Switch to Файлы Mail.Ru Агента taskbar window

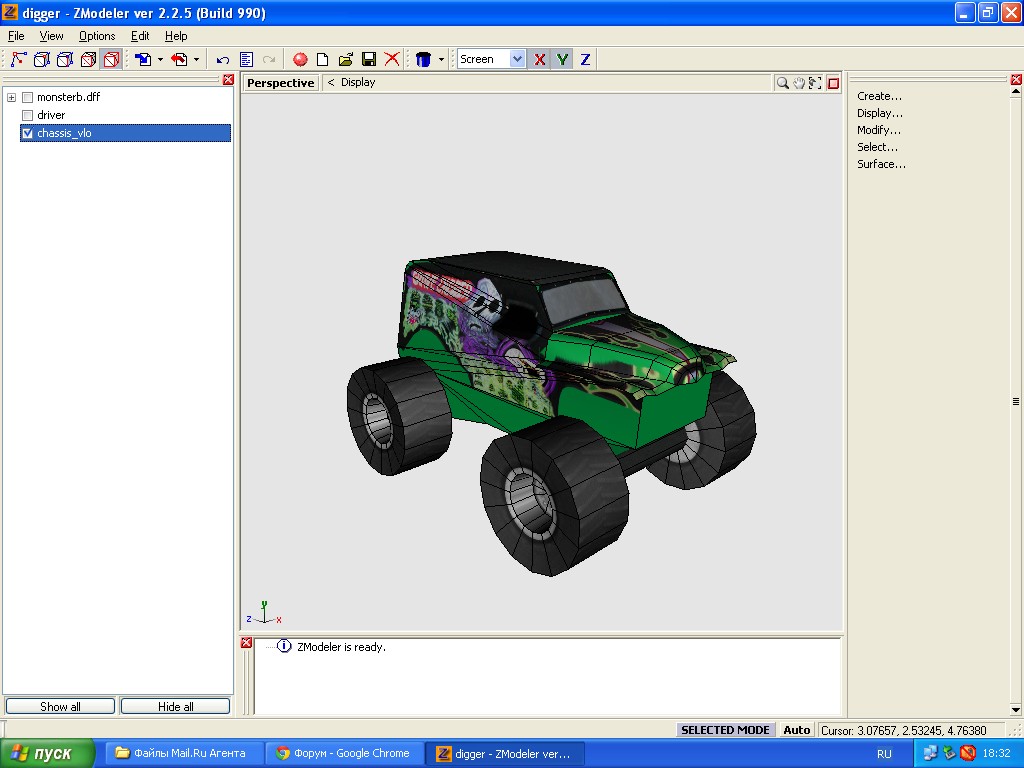[x=184, y=754]
